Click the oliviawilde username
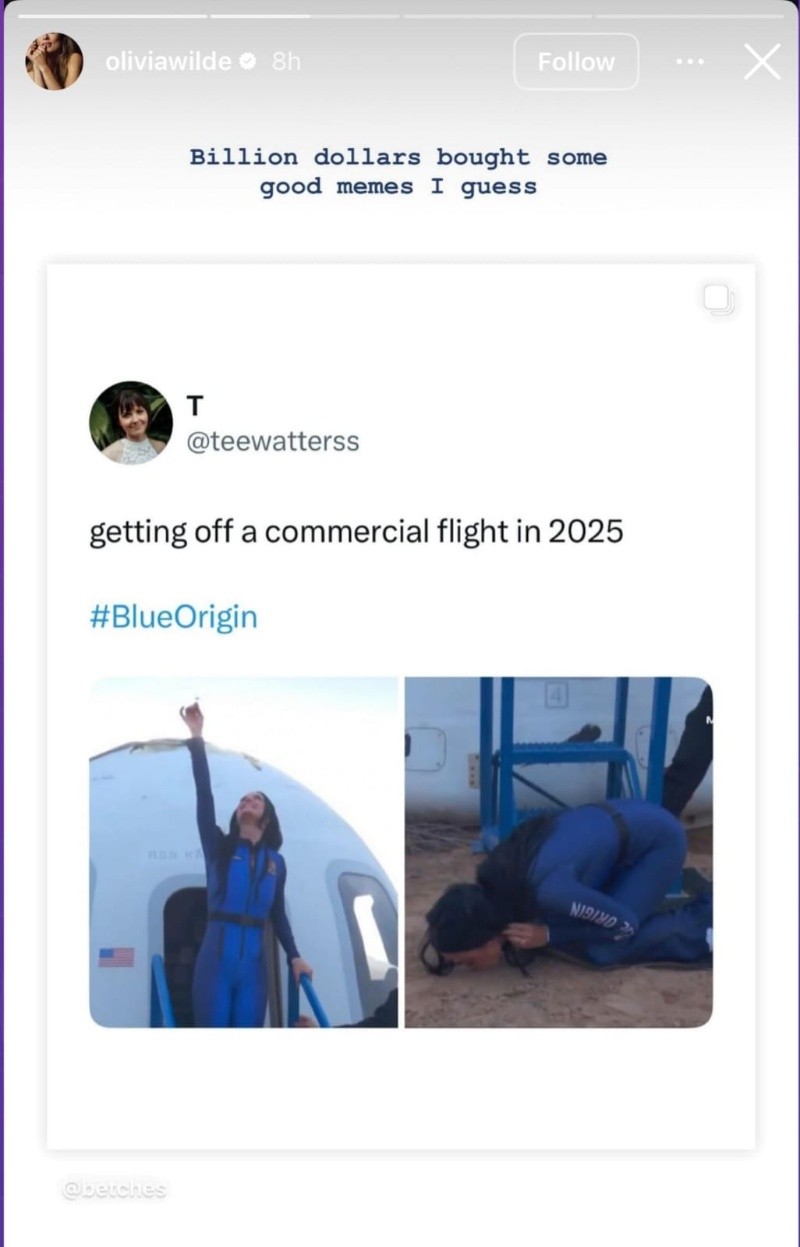The image size is (800, 1247). 168,61
